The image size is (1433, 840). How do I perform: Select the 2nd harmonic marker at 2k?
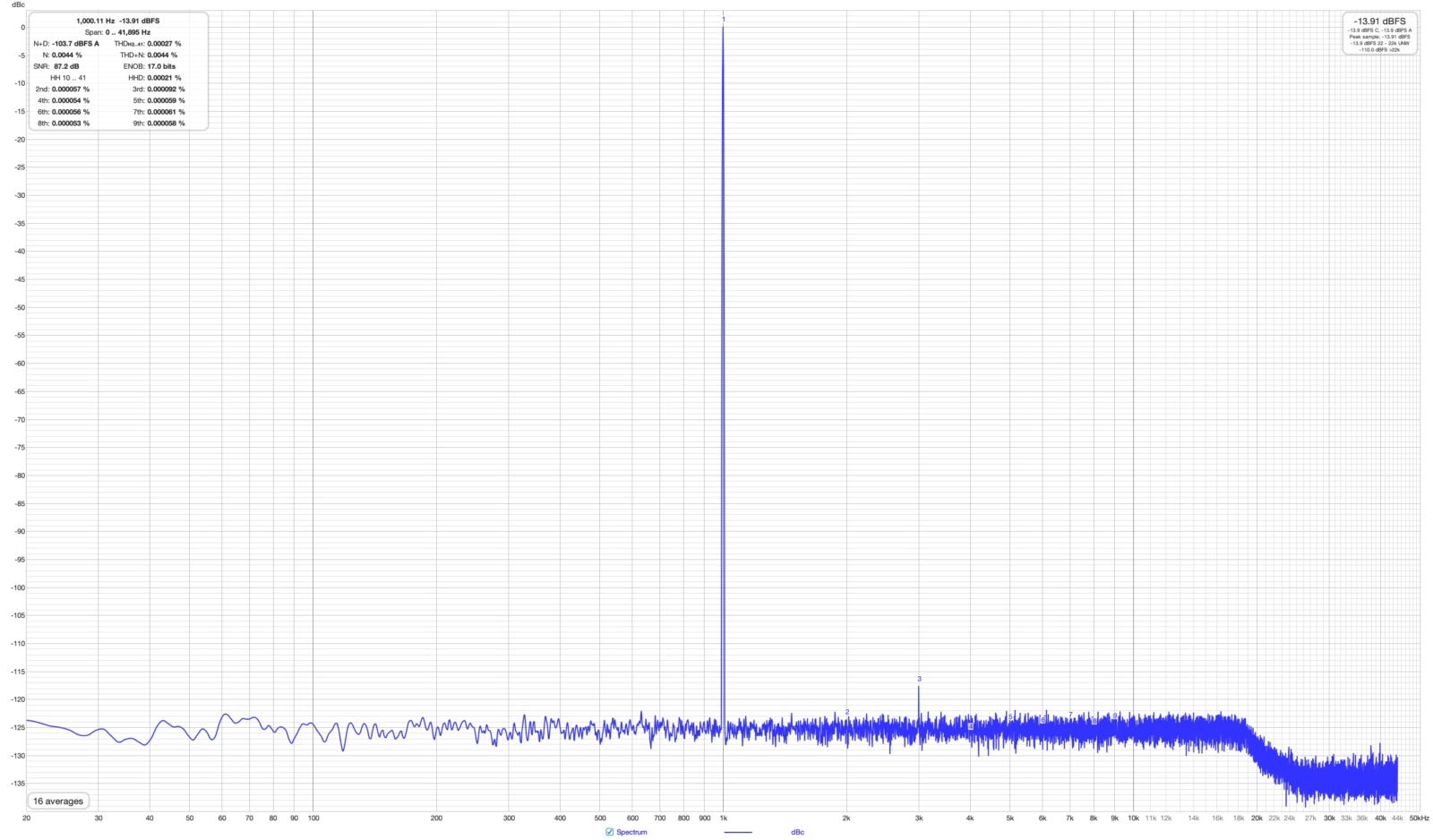click(x=847, y=713)
